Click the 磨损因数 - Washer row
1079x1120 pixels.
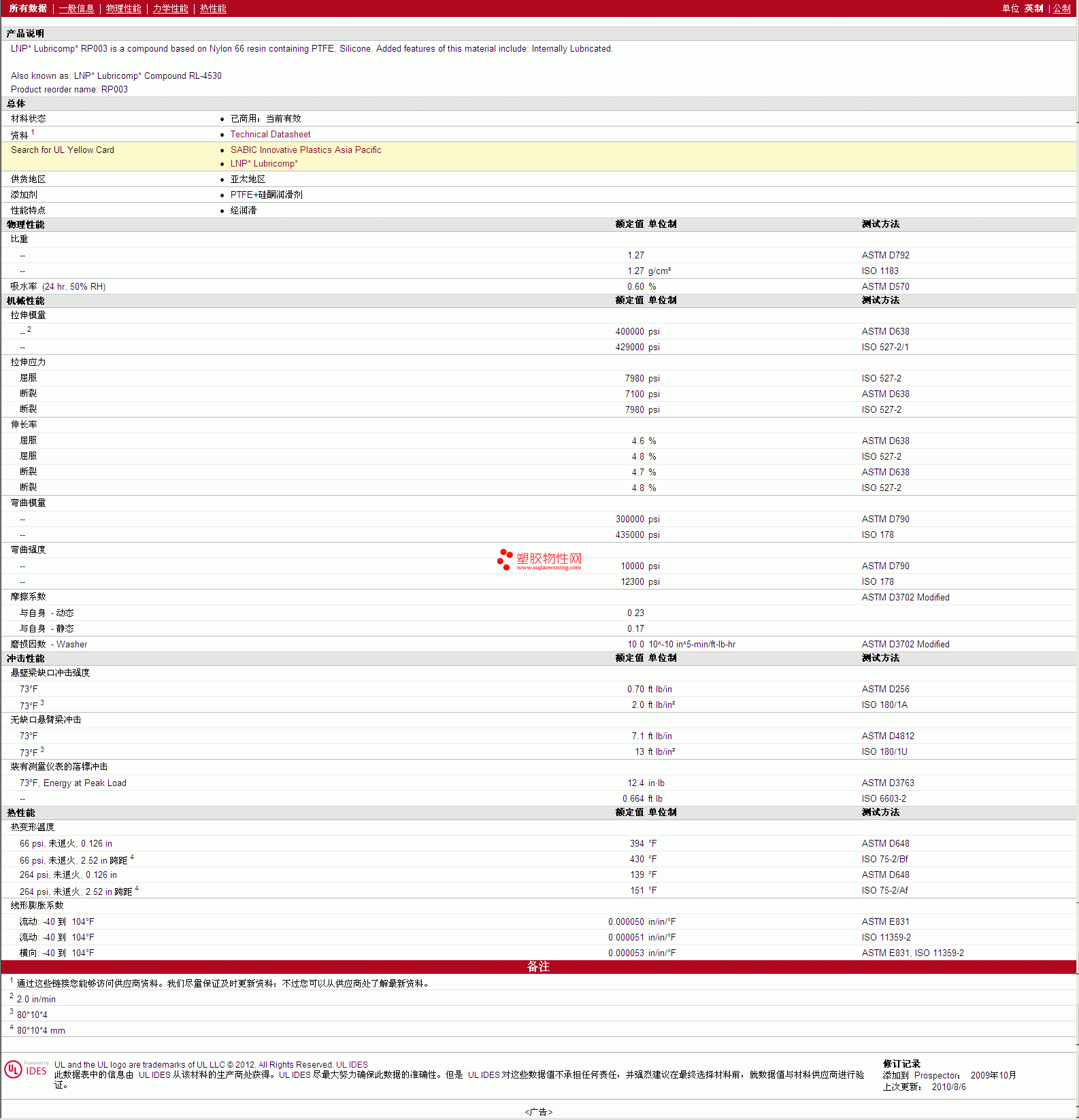tap(538, 644)
